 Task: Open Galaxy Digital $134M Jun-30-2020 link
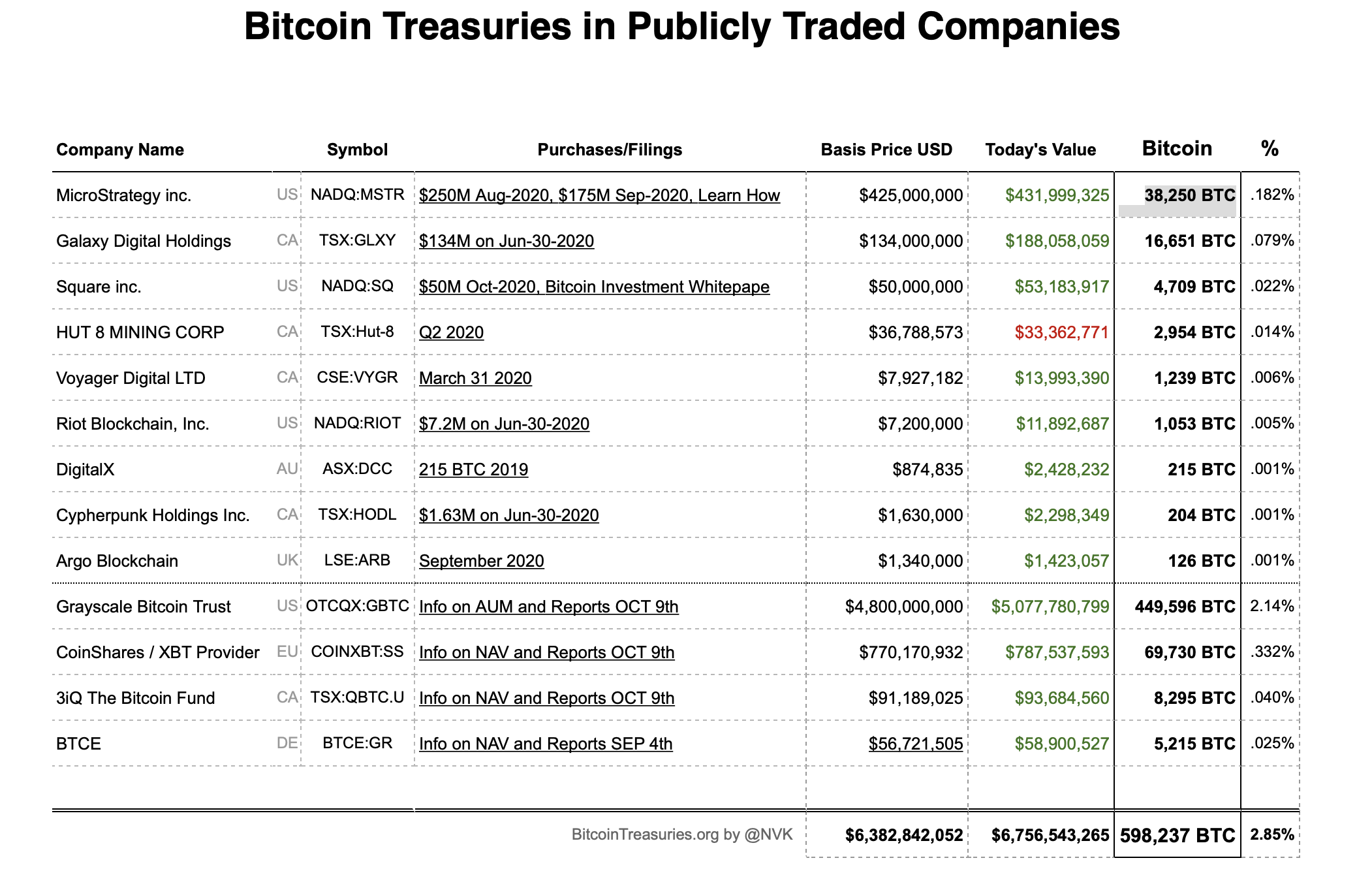coord(506,241)
